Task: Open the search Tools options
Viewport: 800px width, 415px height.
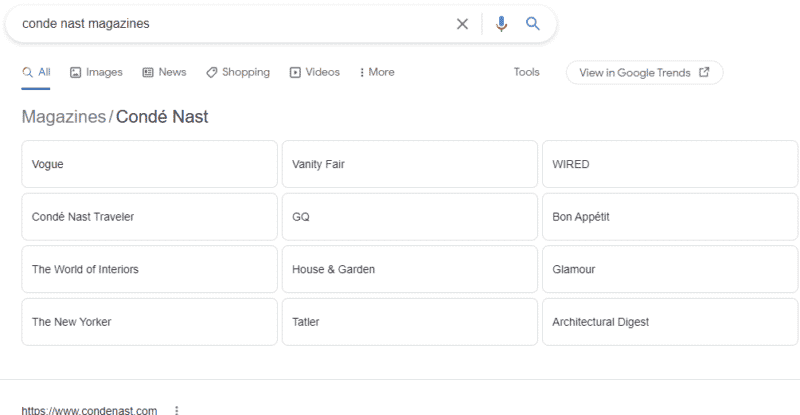Action: point(526,72)
